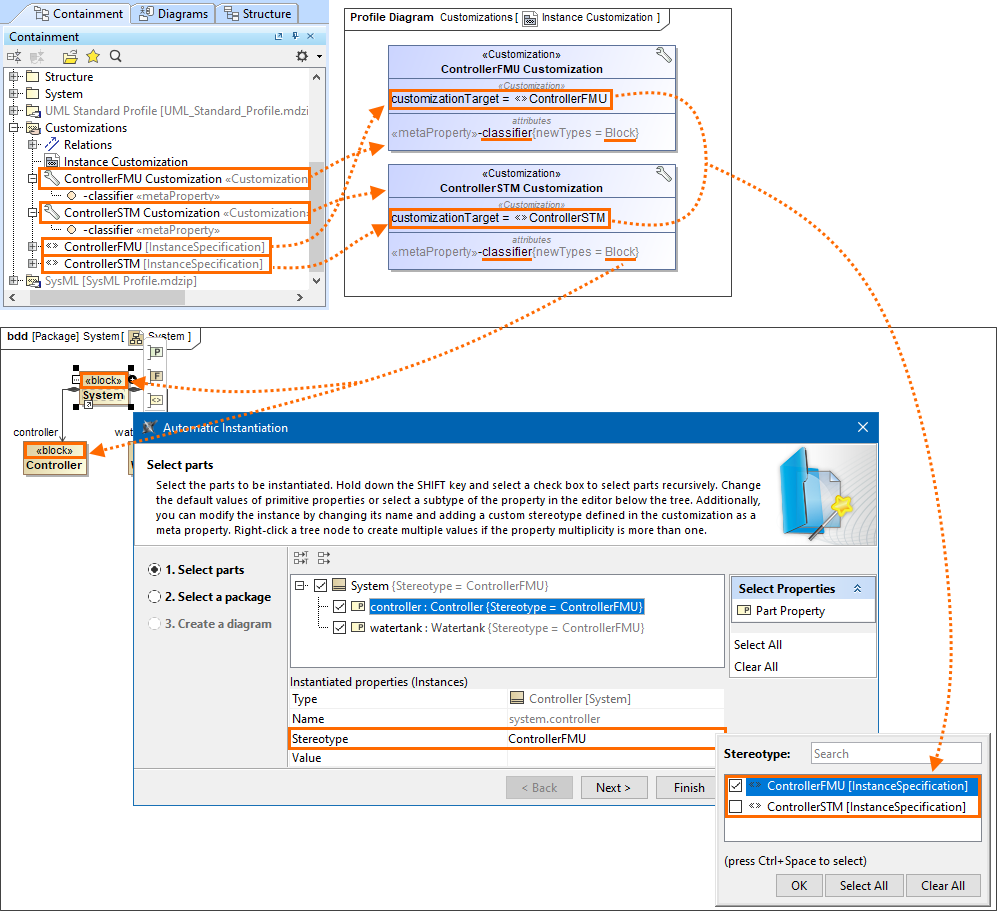
Task: Click the open folder icon in Containment toolbar
Action: (70, 57)
